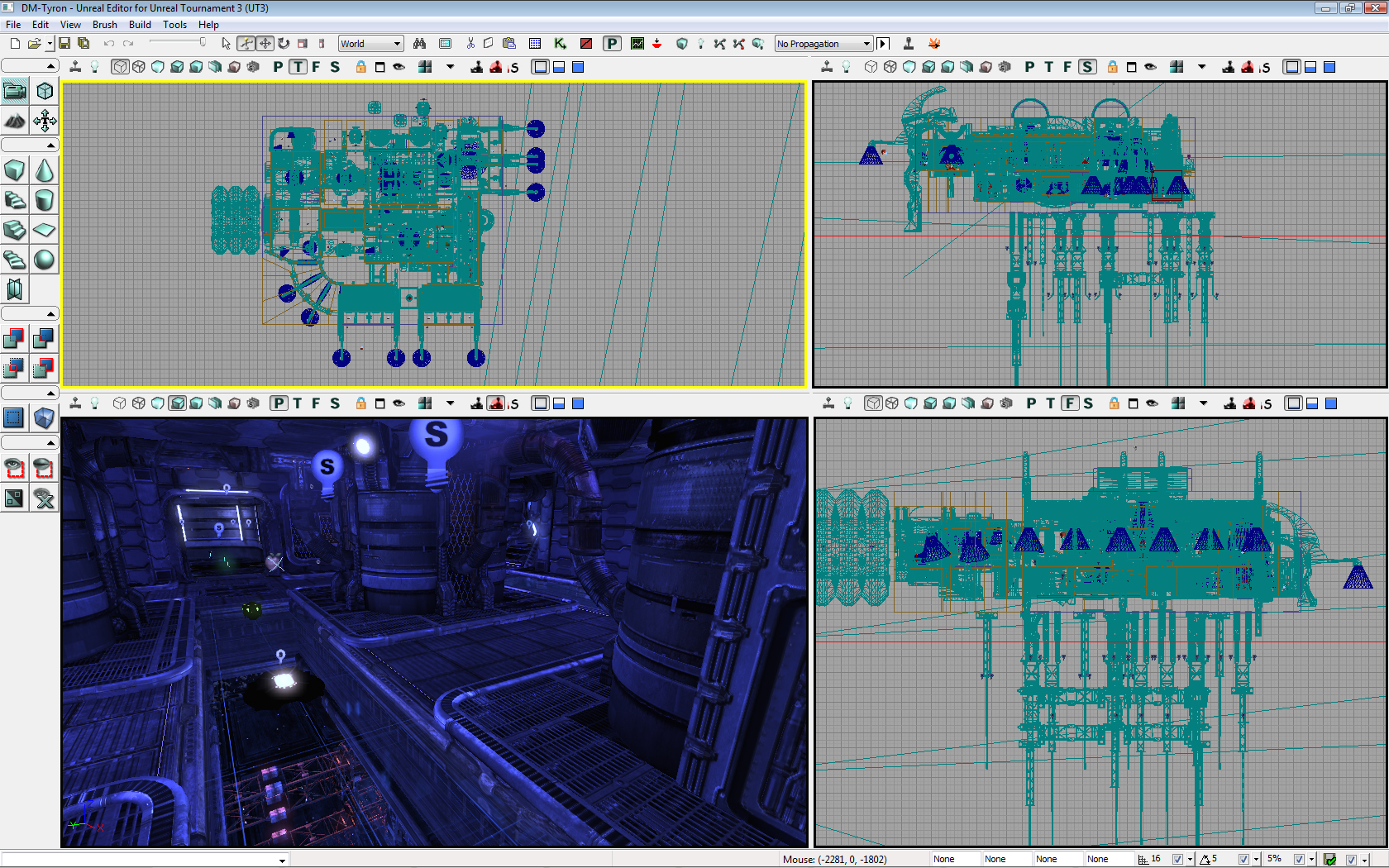Image resolution: width=1389 pixels, height=868 pixels.
Task: Create a Curved Staircase brush
Action: coord(15,200)
